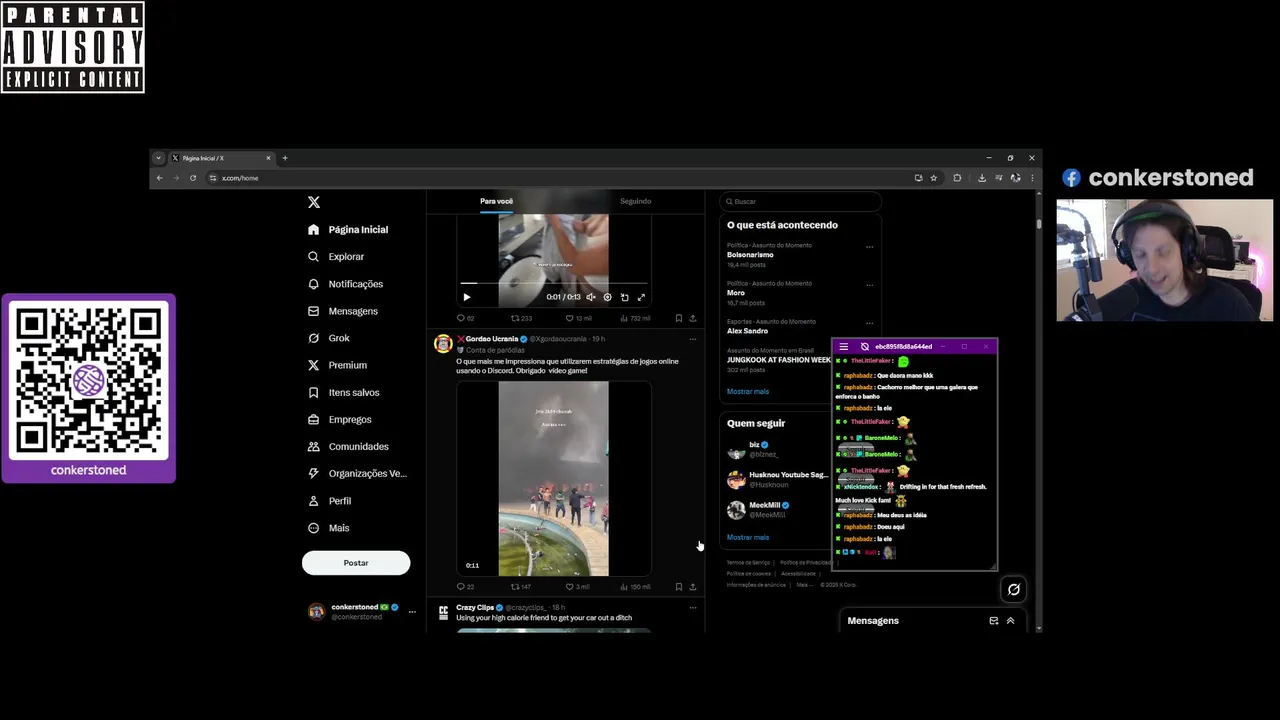This screenshot has height=720, width=1280.
Task: Open Alex Sandro trend options ellipsis
Action: point(869,322)
